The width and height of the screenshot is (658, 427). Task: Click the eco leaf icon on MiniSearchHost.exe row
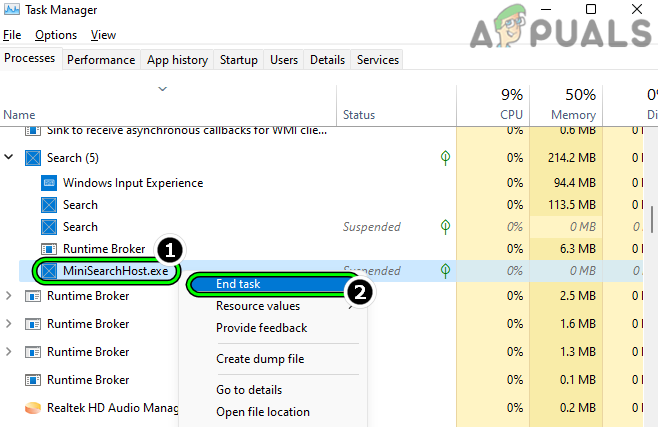point(445,271)
